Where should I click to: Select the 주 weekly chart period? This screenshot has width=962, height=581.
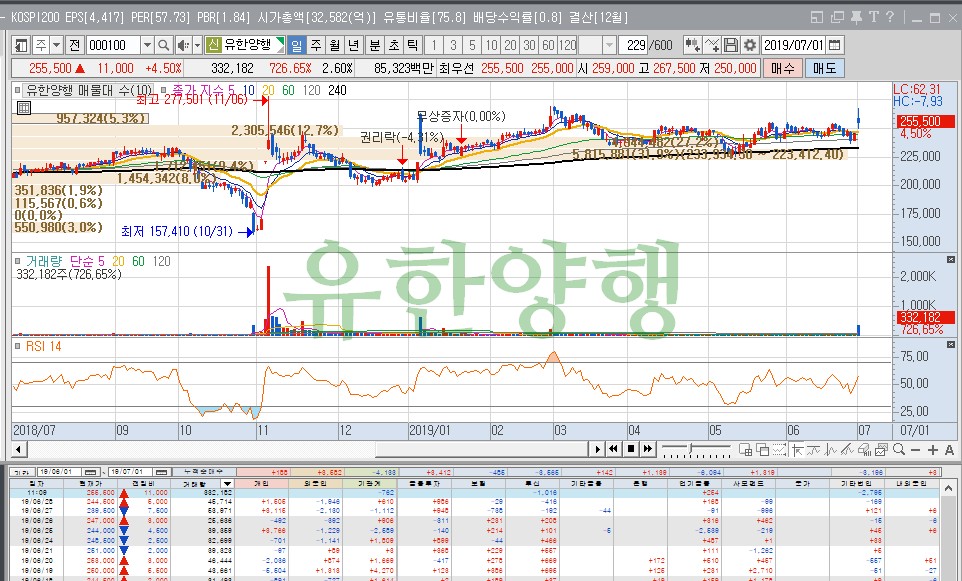click(315, 45)
